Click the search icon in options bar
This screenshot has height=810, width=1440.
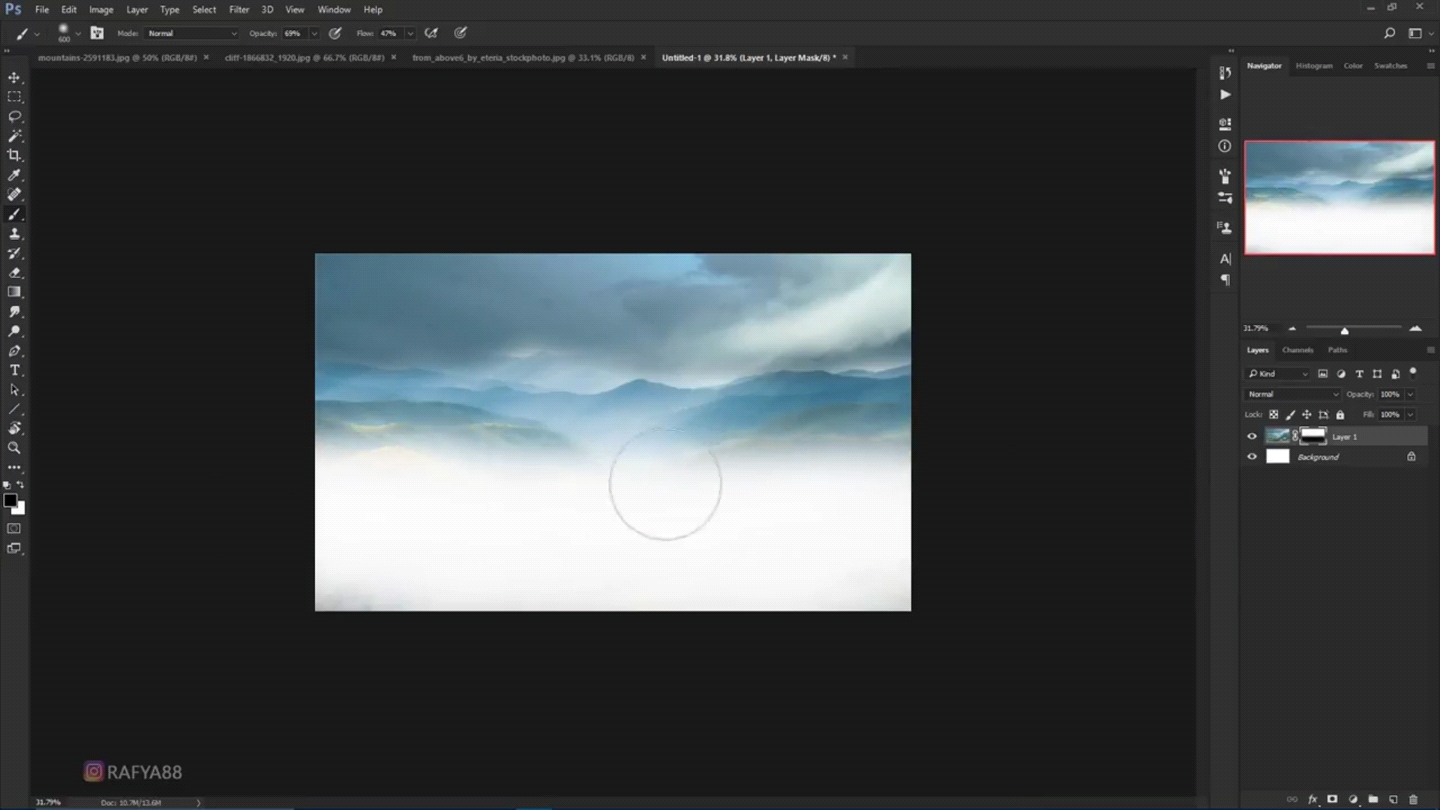(x=1389, y=33)
